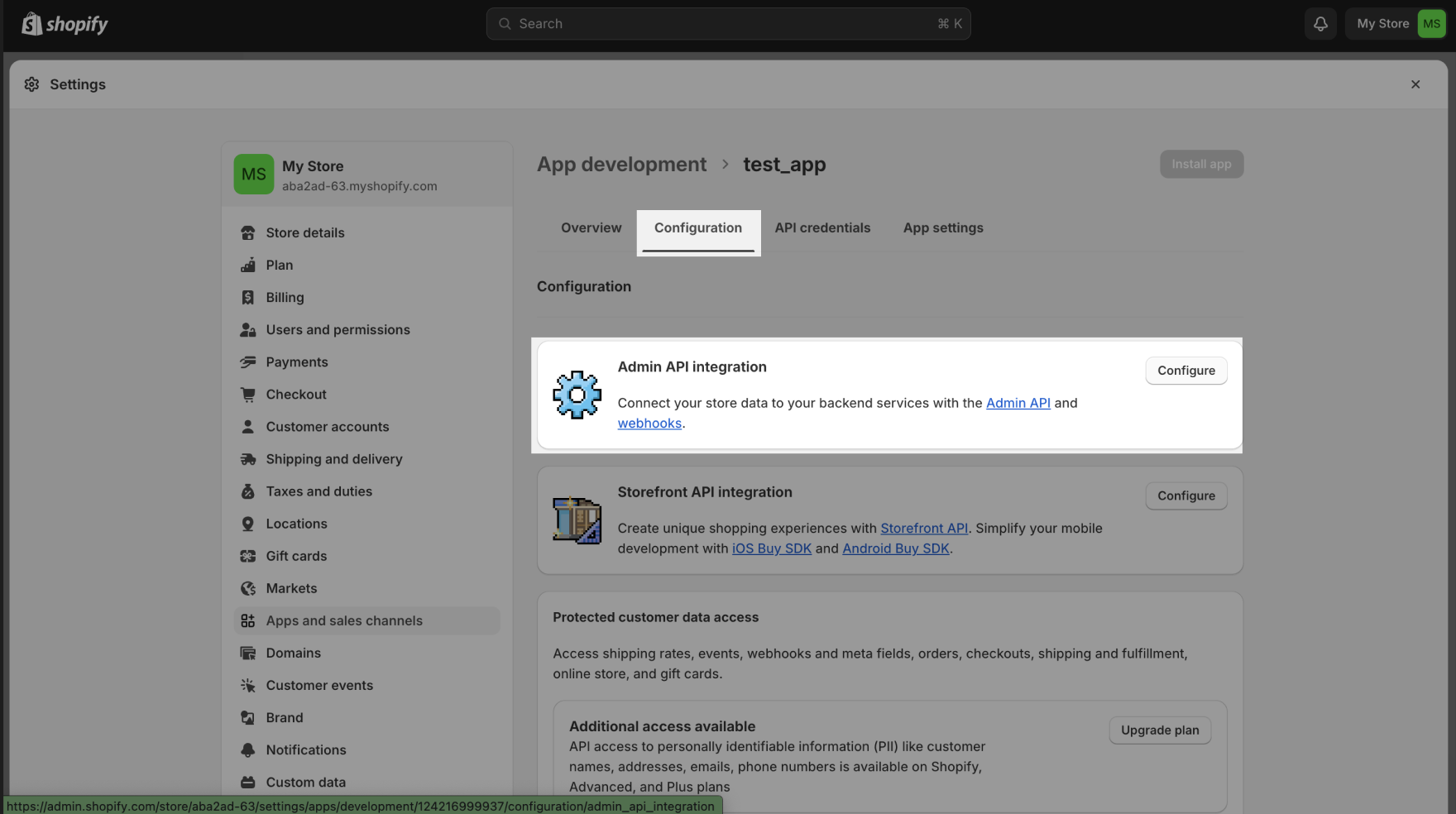Select the Markets globe icon
The image size is (1456, 814).
click(x=248, y=587)
